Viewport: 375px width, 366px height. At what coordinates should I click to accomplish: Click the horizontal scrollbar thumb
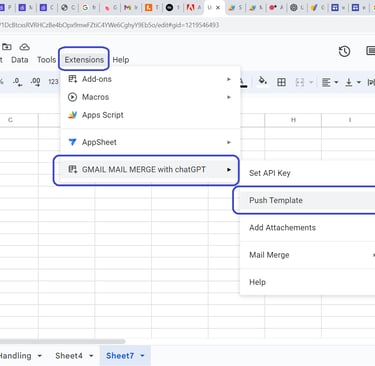pos(63,341)
